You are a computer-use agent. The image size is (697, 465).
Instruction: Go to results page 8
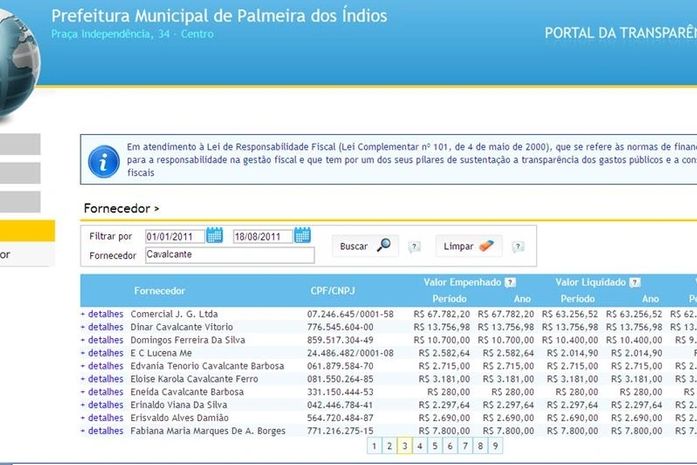[x=480, y=446]
